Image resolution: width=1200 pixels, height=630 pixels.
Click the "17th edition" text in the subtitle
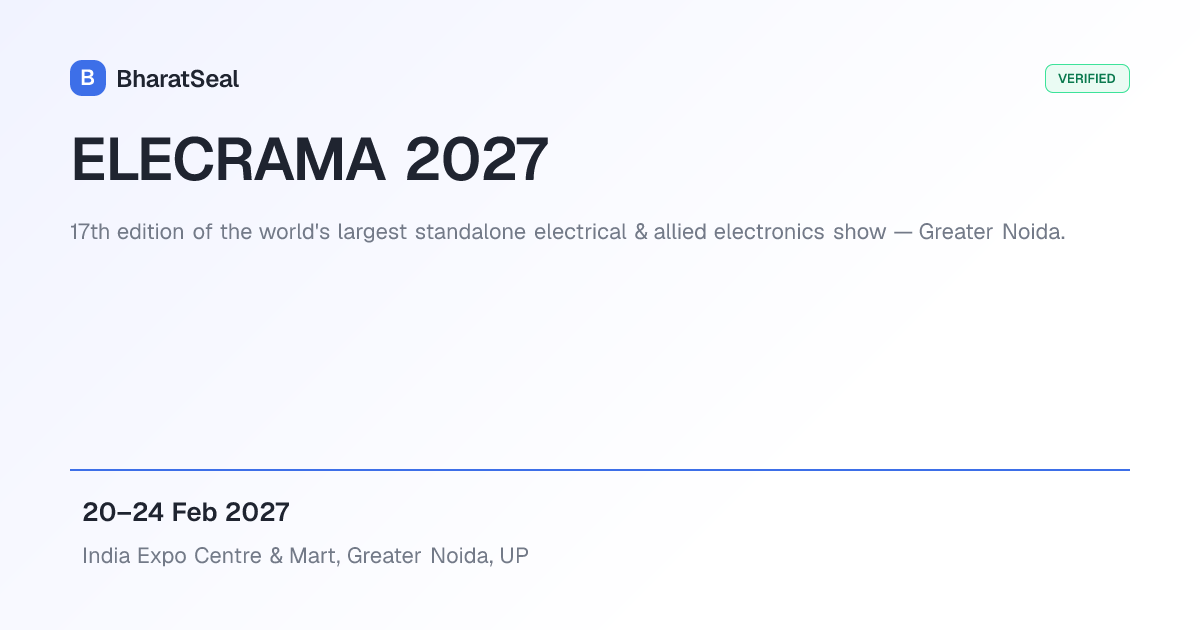click(128, 232)
